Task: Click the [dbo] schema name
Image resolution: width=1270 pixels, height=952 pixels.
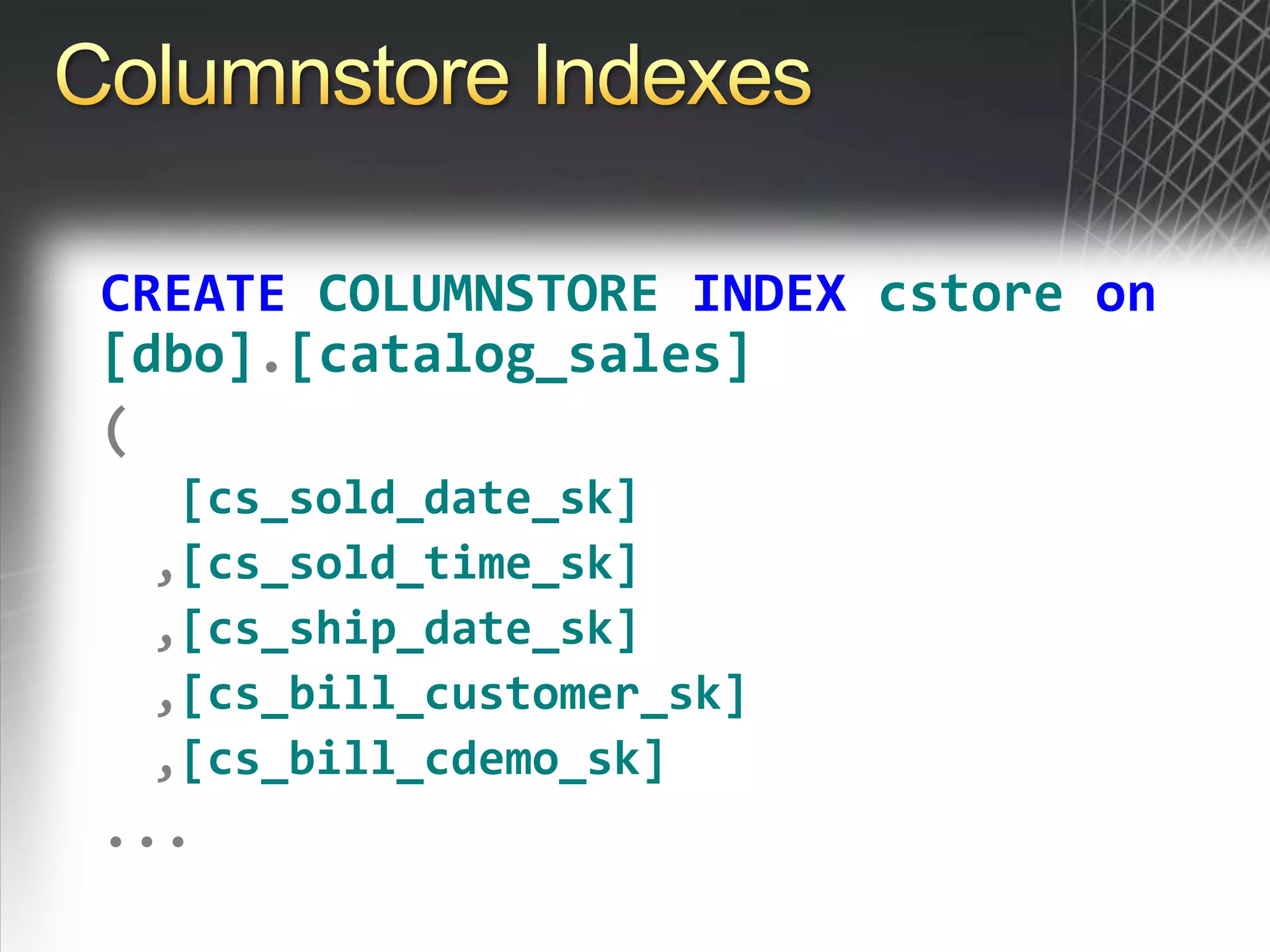Action: point(178,356)
